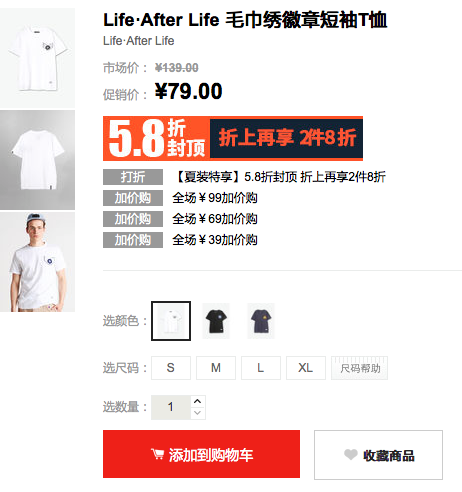
Task: Open the 5.8折封顶 promotion banner
Action: (x=233, y=138)
